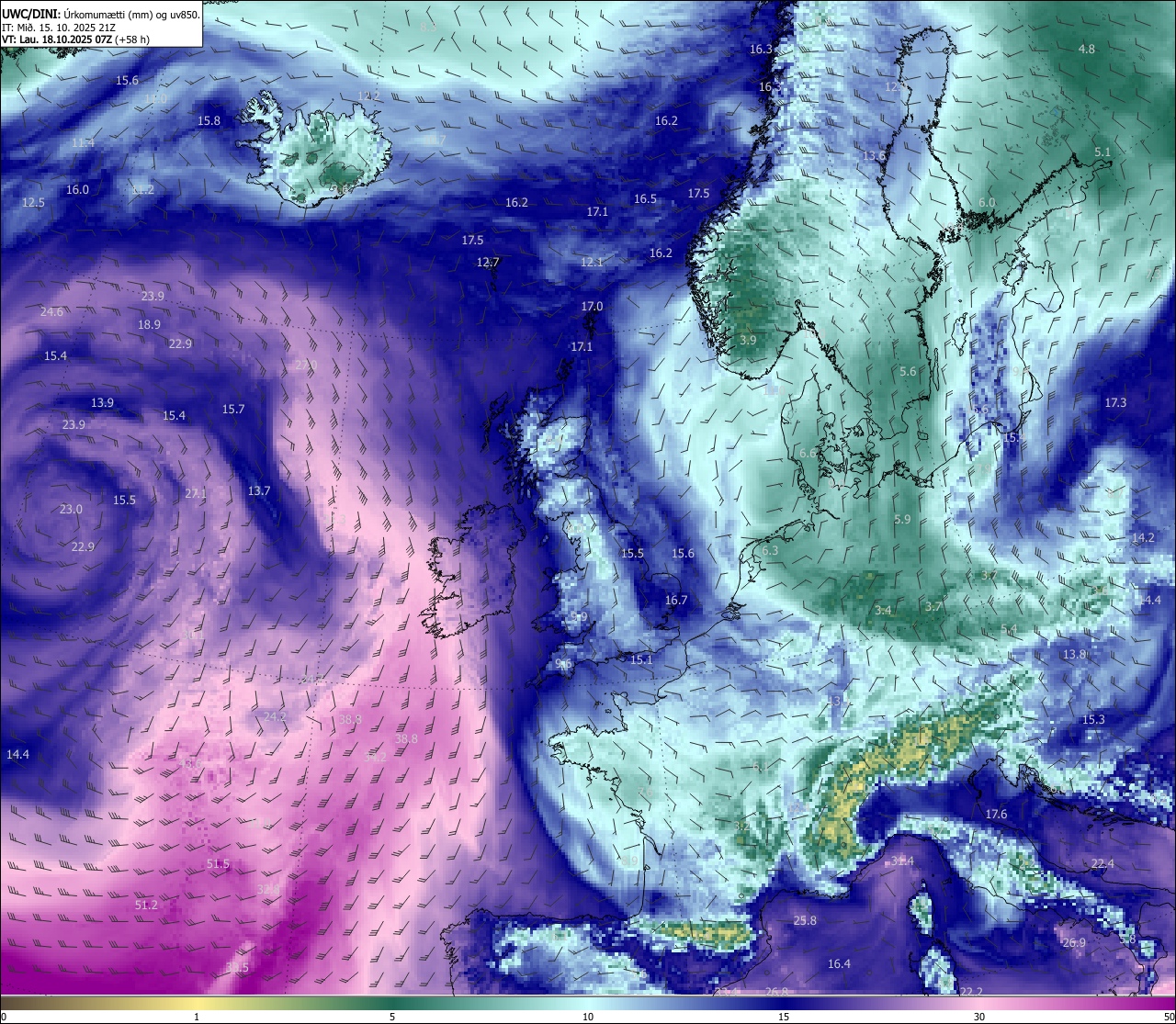Click the map value 23.0 in the cyclone centre
The width and height of the screenshot is (1176, 1024).
click(x=71, y=510)
